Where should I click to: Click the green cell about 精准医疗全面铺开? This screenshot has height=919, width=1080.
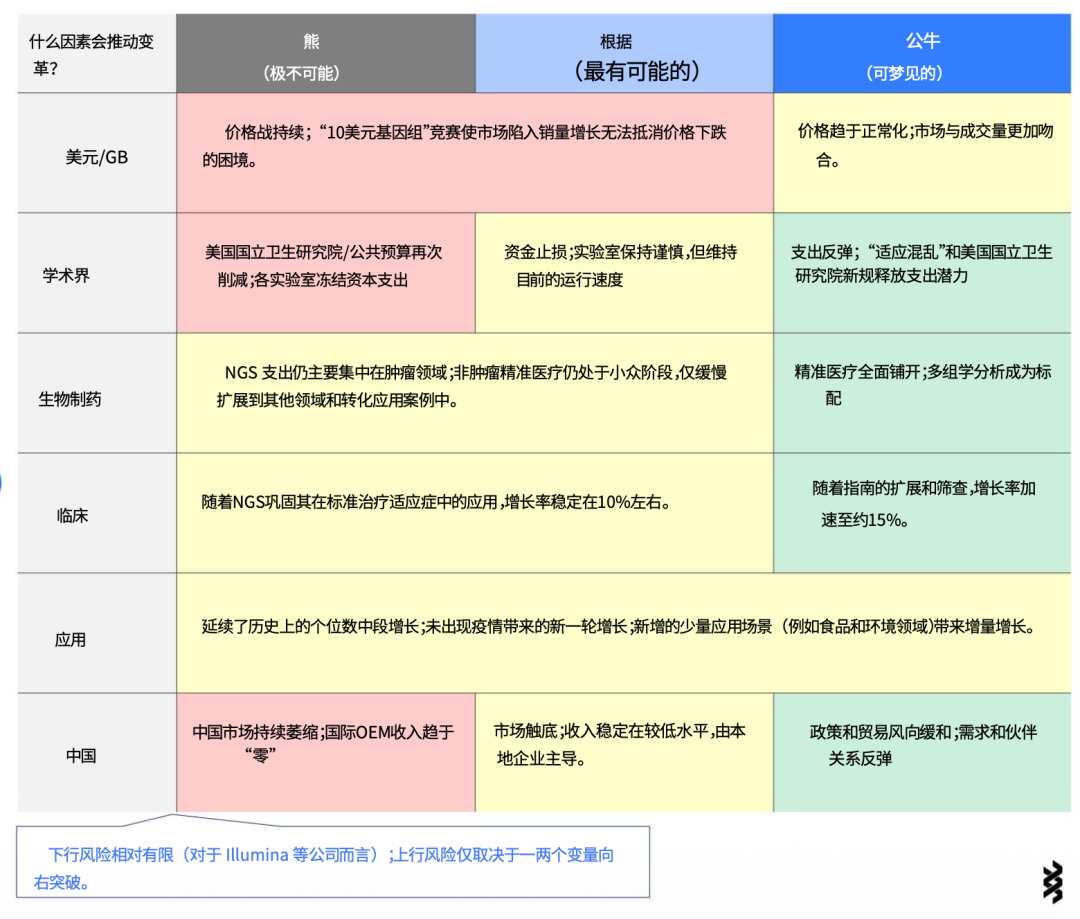tap(922, 394)
